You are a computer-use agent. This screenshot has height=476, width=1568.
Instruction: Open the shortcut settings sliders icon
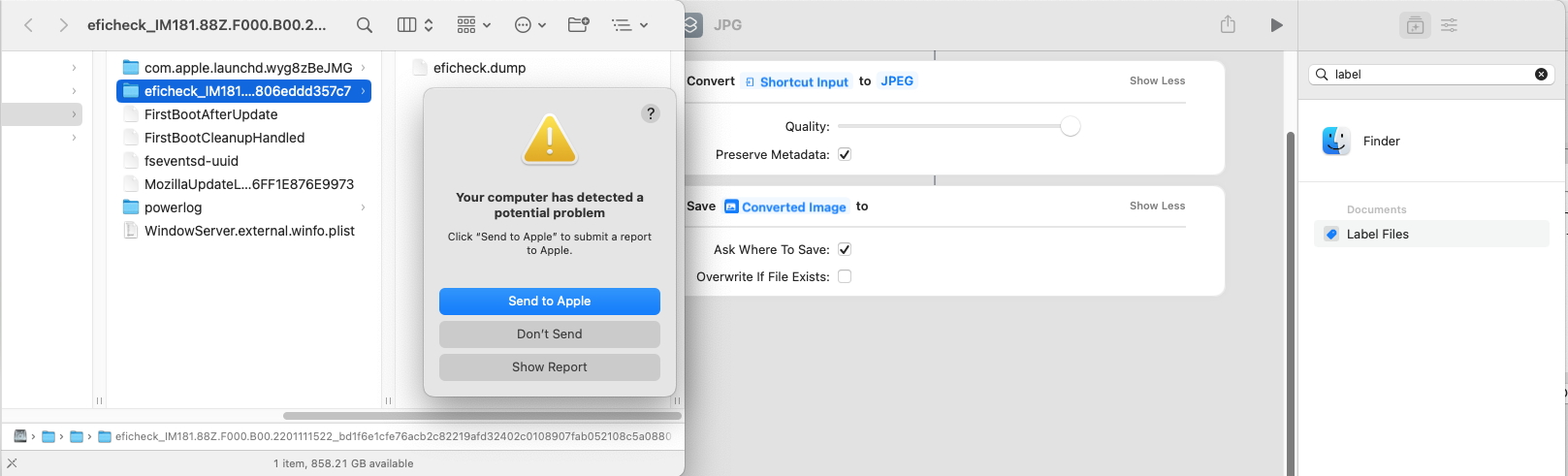pos(1449,25)
